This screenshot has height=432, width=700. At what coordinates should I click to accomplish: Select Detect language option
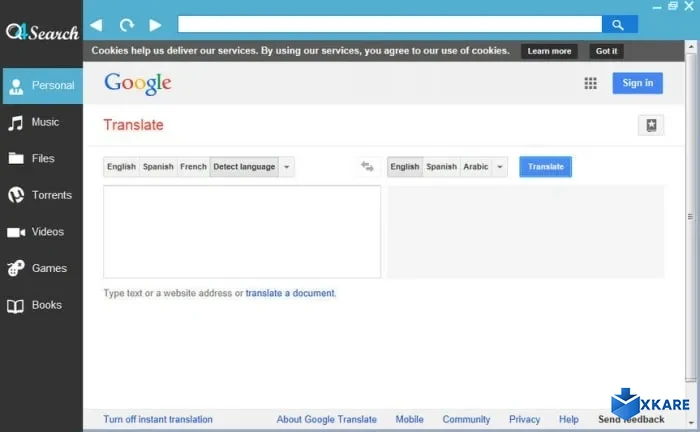pos(244,166)
